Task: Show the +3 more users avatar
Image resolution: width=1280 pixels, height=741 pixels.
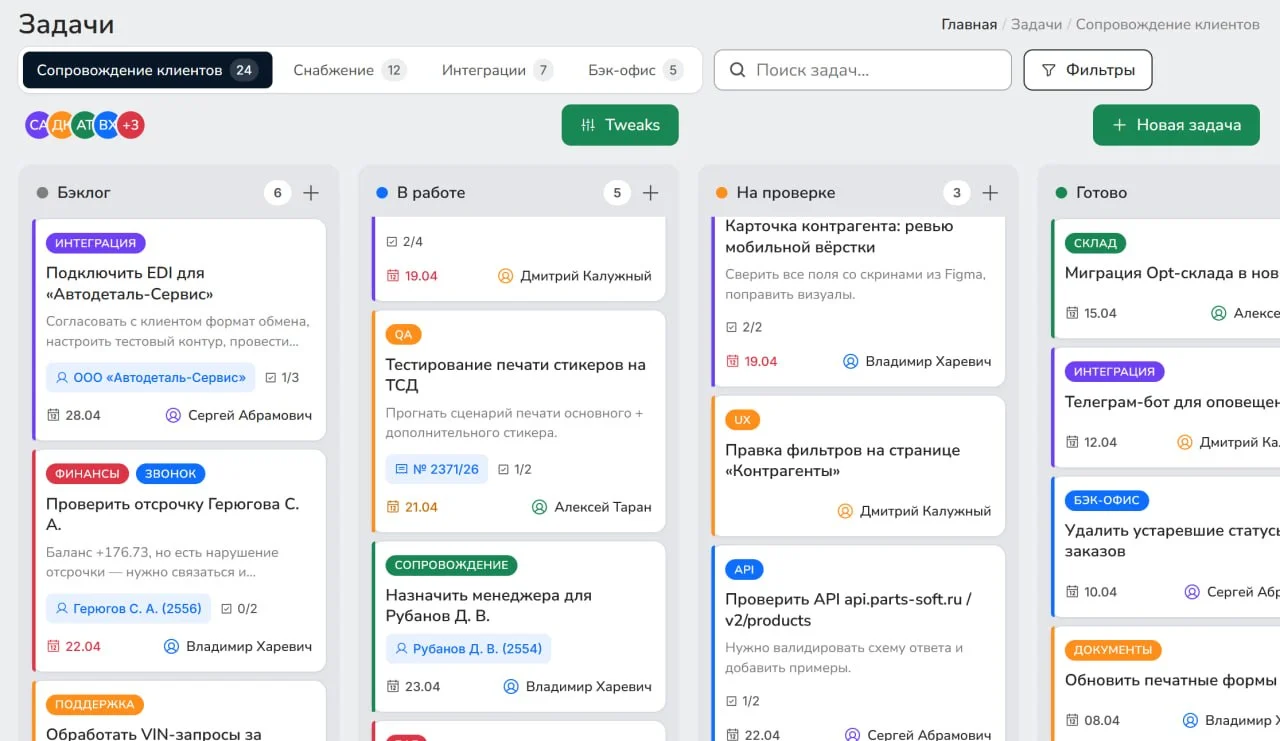Action: click(x=131, y=125)
